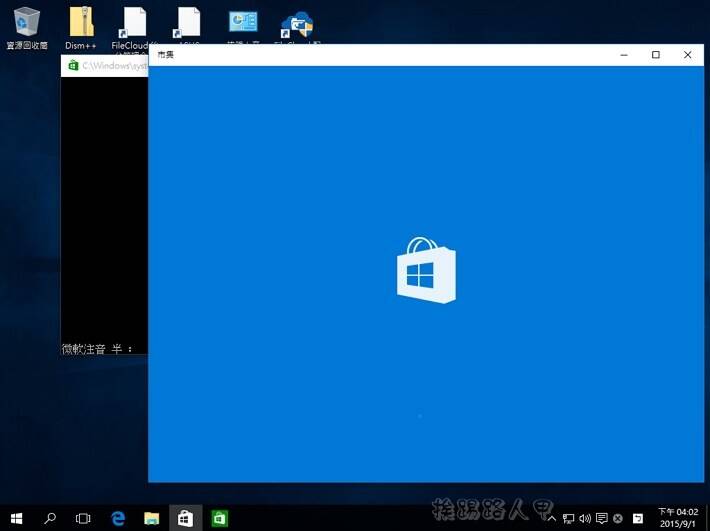Click the green Store icon in the console title bar
Viewport: 710px width, 531px height.
point(73,66)
